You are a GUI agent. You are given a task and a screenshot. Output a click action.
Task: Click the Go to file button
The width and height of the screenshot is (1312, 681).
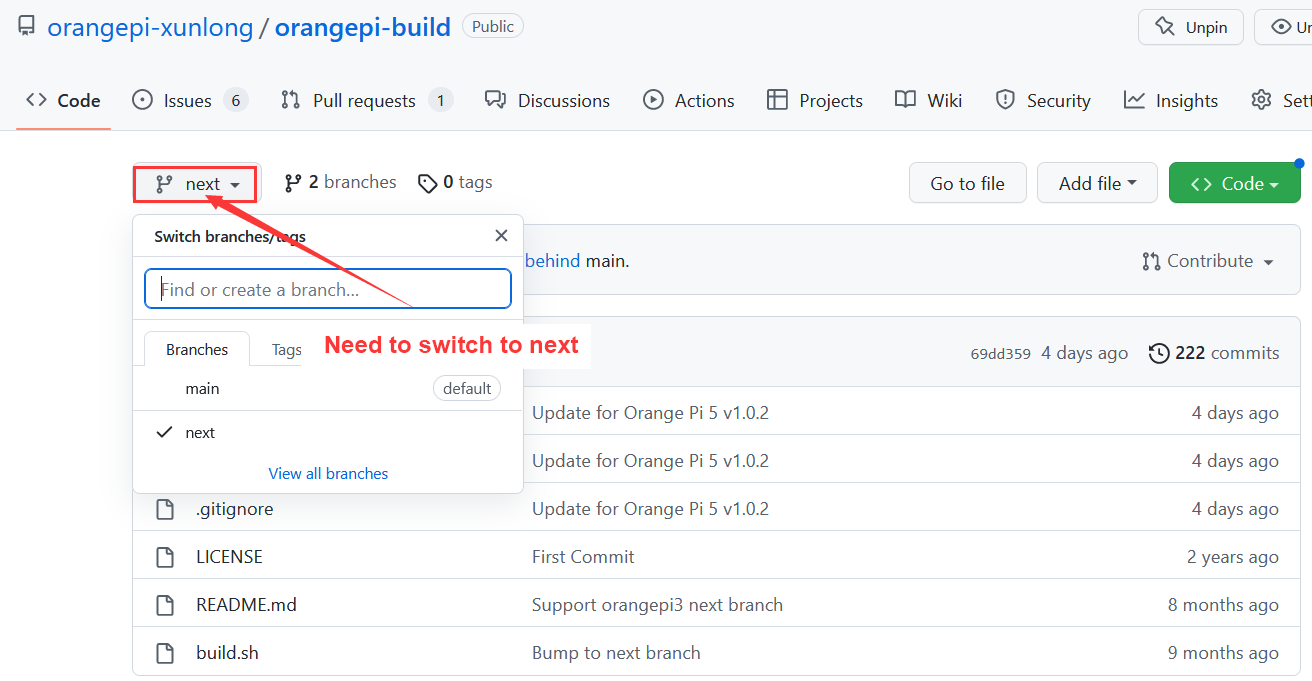[x=967, y=183]
